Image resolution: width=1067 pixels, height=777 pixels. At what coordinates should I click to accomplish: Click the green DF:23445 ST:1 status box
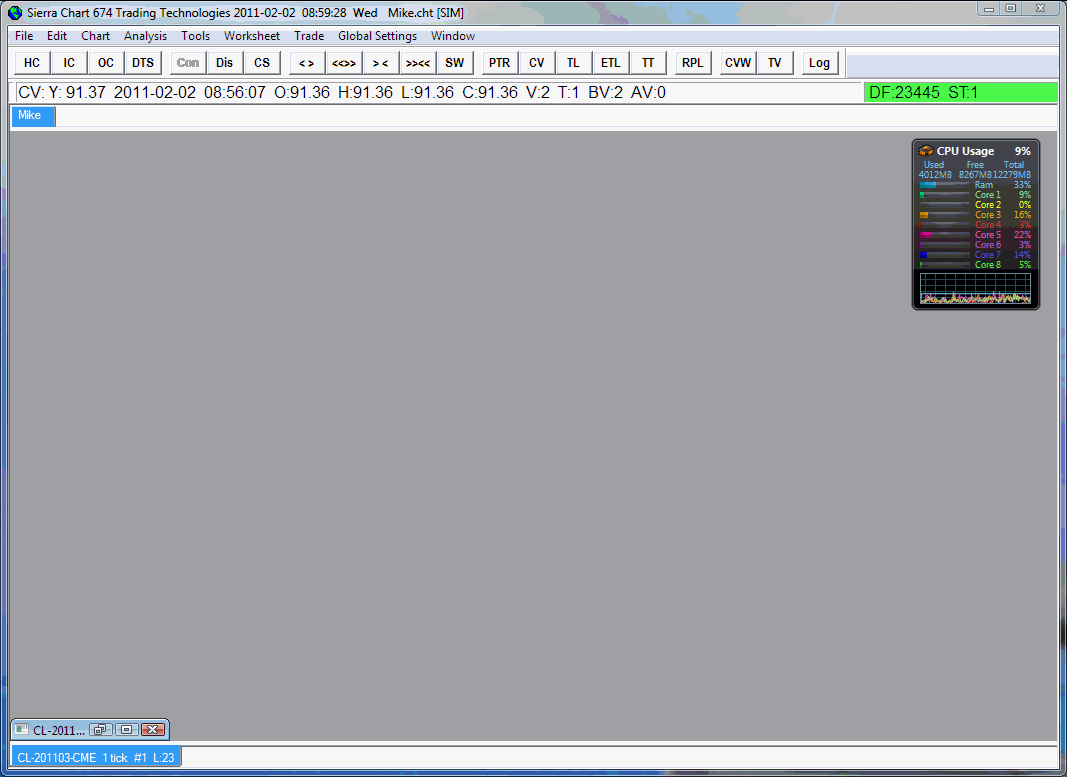pyautogui.click(x=960, y=93)
